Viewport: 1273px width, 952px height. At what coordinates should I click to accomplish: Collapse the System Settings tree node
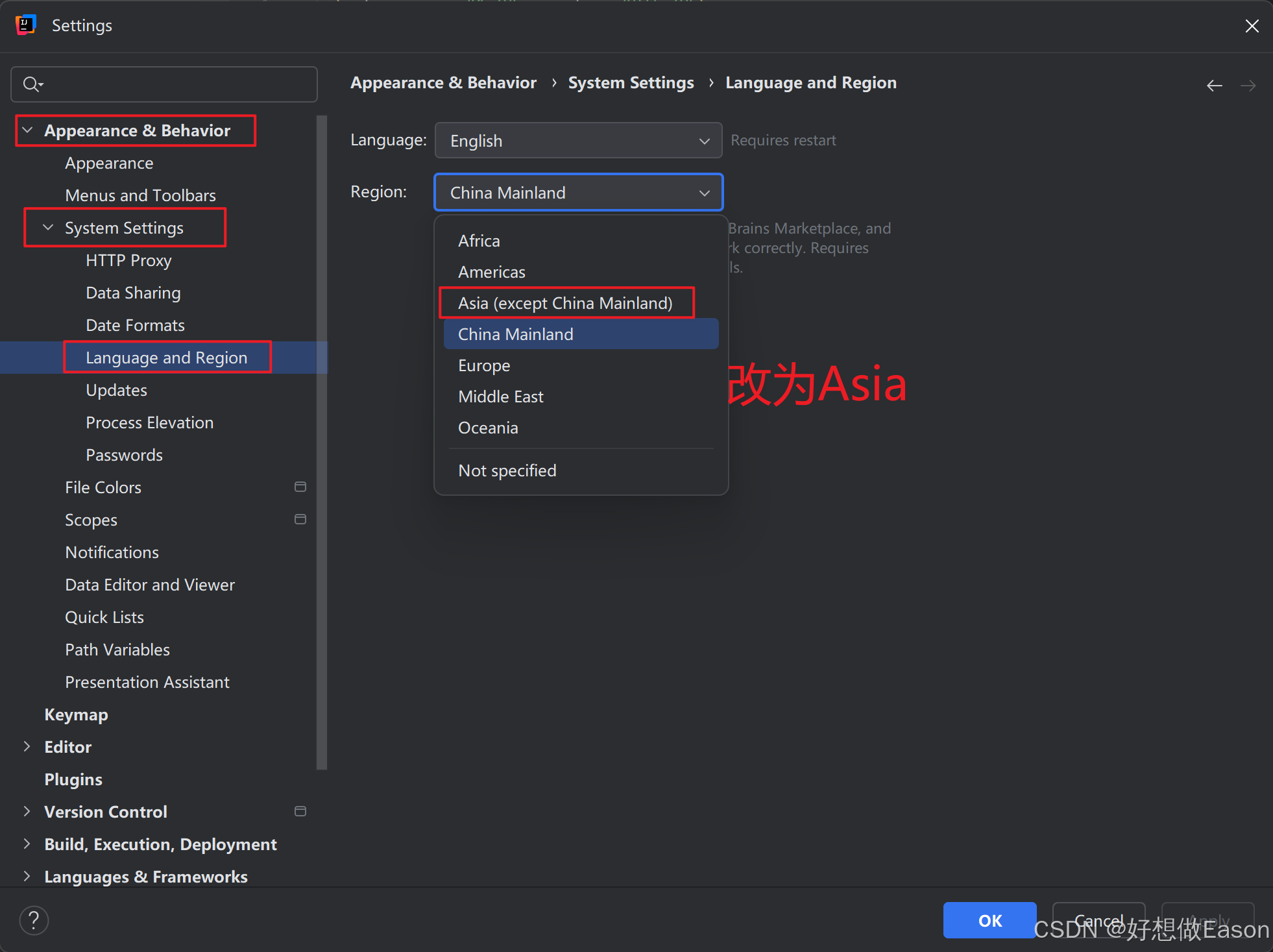point(48,228)
